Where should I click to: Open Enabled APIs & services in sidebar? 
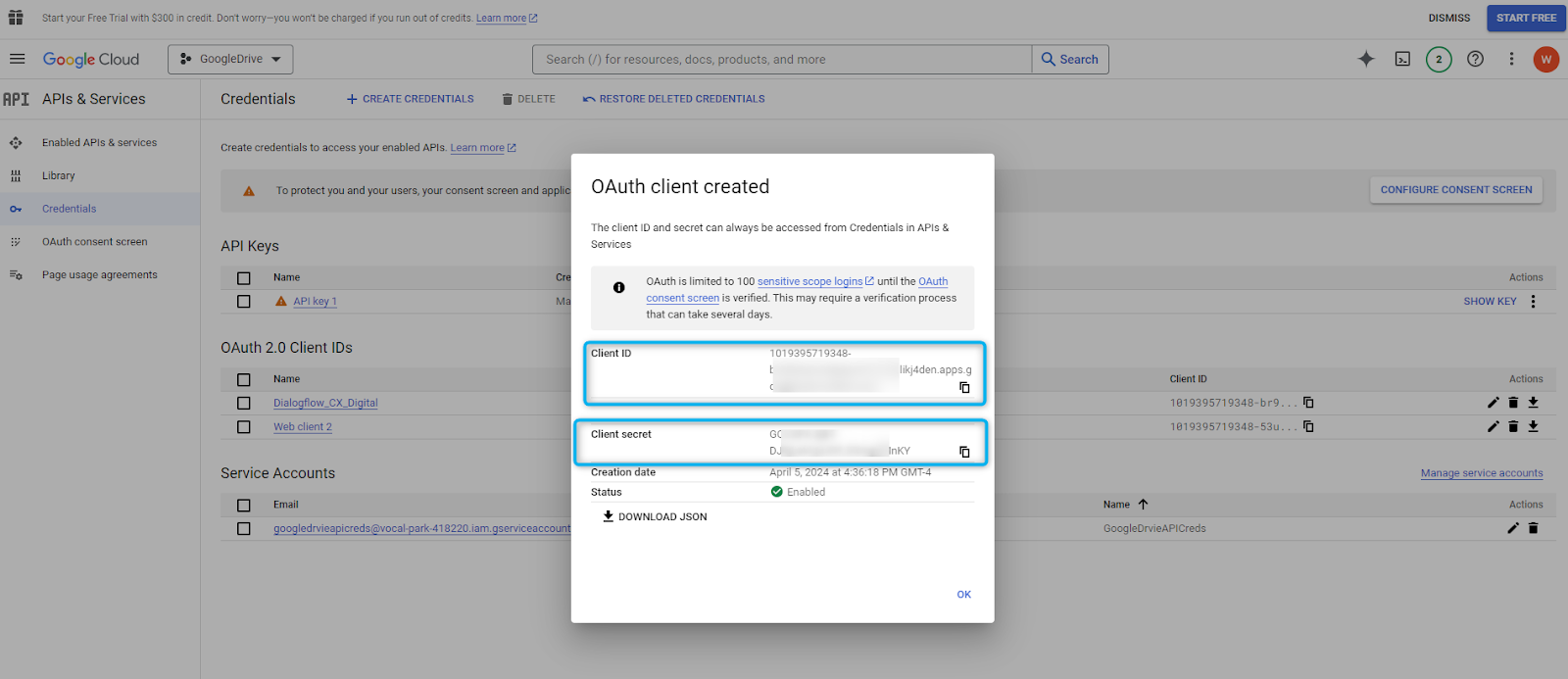tap(99, 143)
